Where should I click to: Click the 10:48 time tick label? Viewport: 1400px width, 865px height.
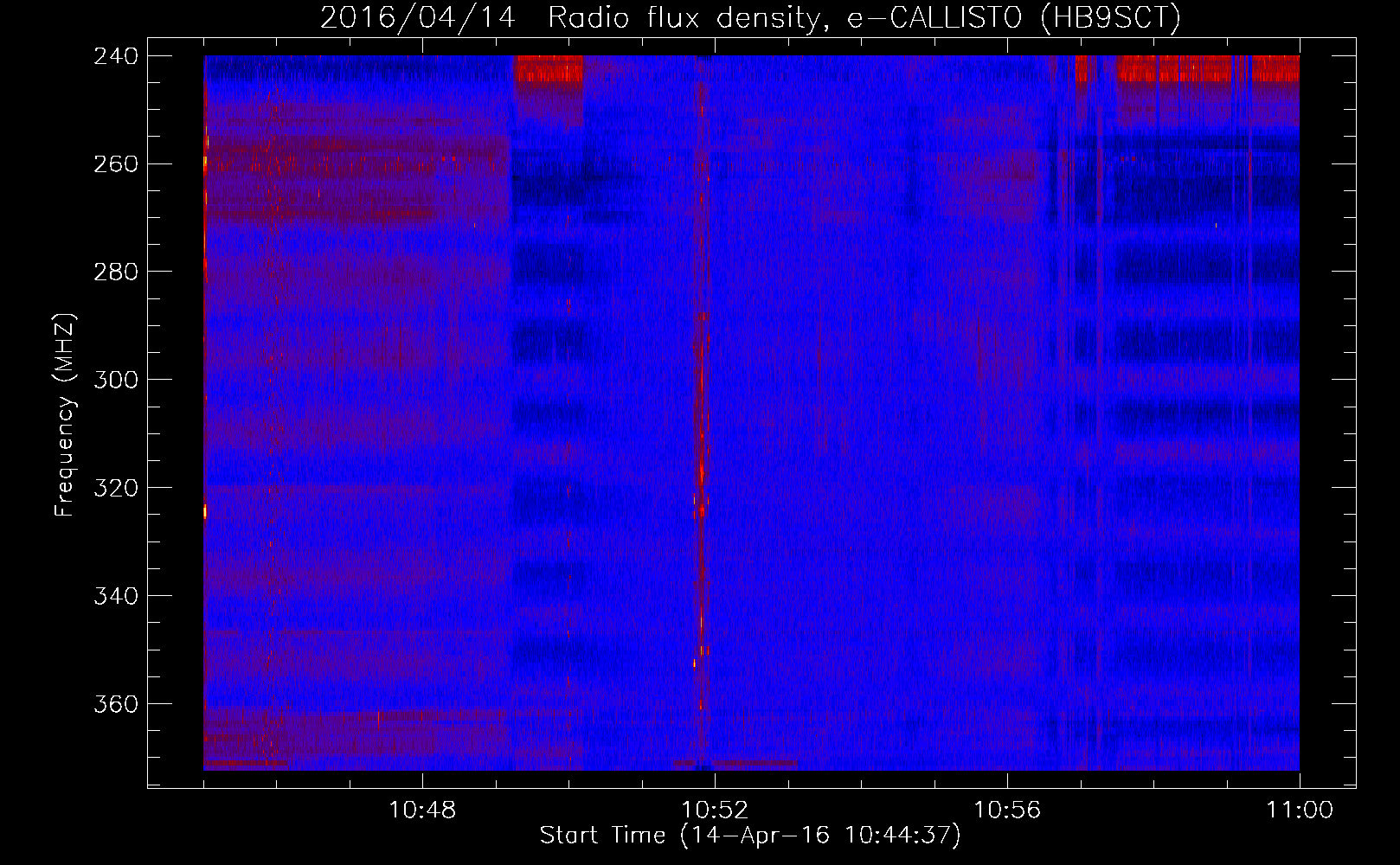[x=422, y=811]
